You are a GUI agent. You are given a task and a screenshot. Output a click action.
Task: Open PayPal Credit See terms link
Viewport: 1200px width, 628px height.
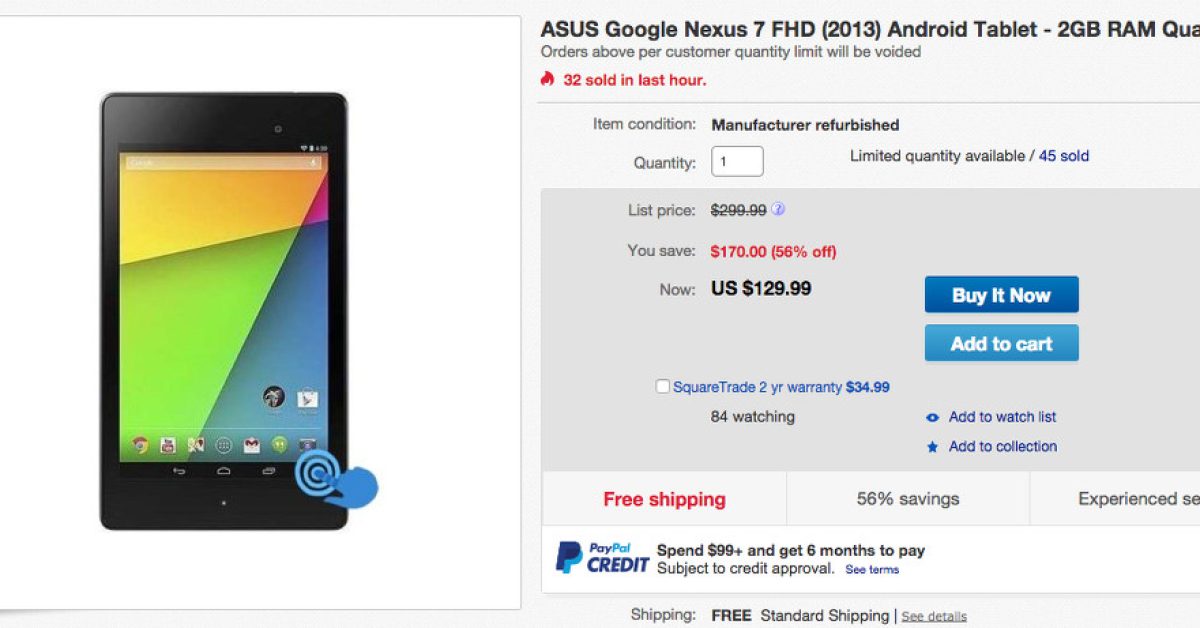872,570
